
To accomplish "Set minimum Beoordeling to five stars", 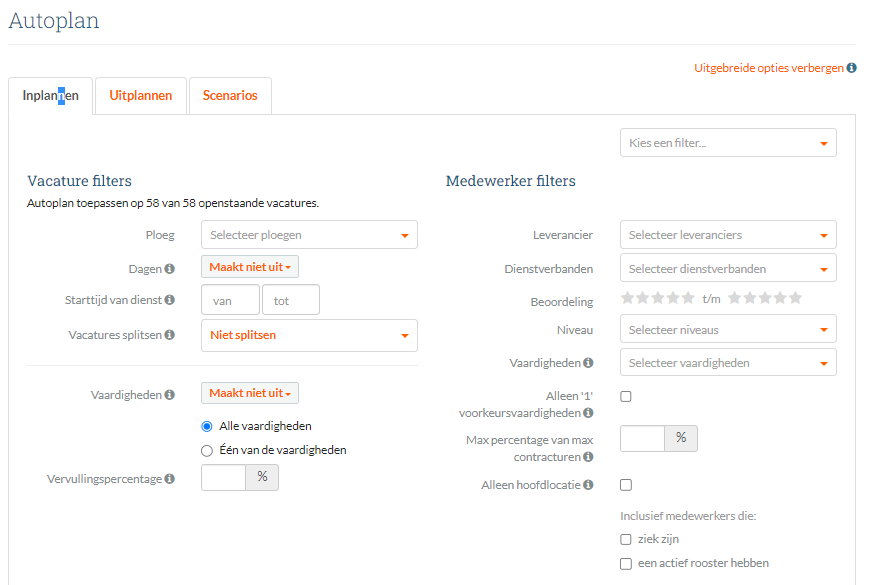I will [x=687, y=298].
